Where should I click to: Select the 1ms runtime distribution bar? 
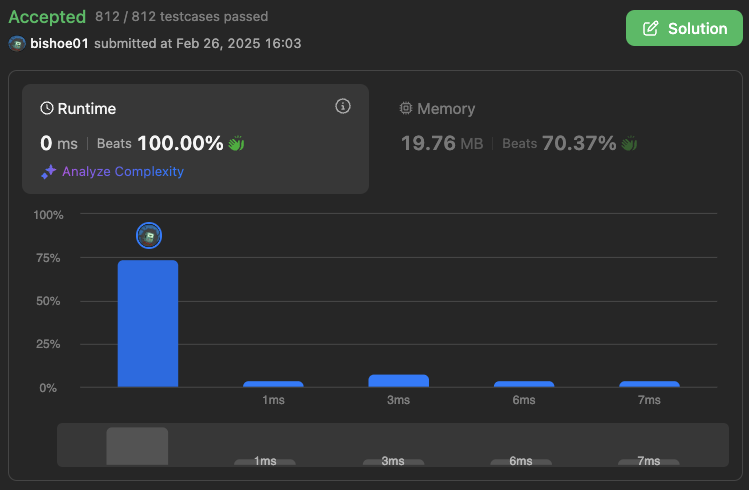point(273,384)
